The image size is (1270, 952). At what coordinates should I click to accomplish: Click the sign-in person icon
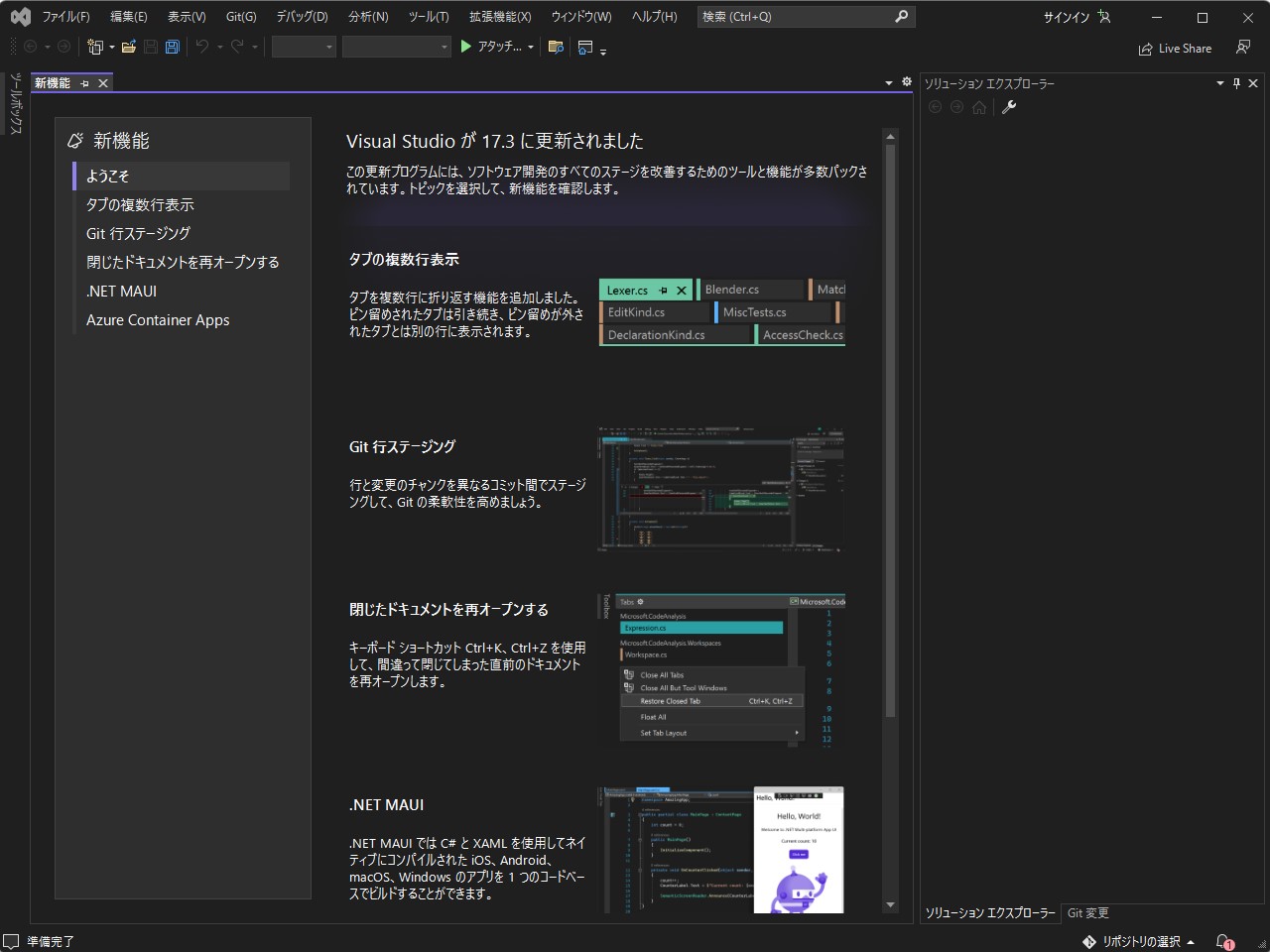click(x=1104, y=17)
